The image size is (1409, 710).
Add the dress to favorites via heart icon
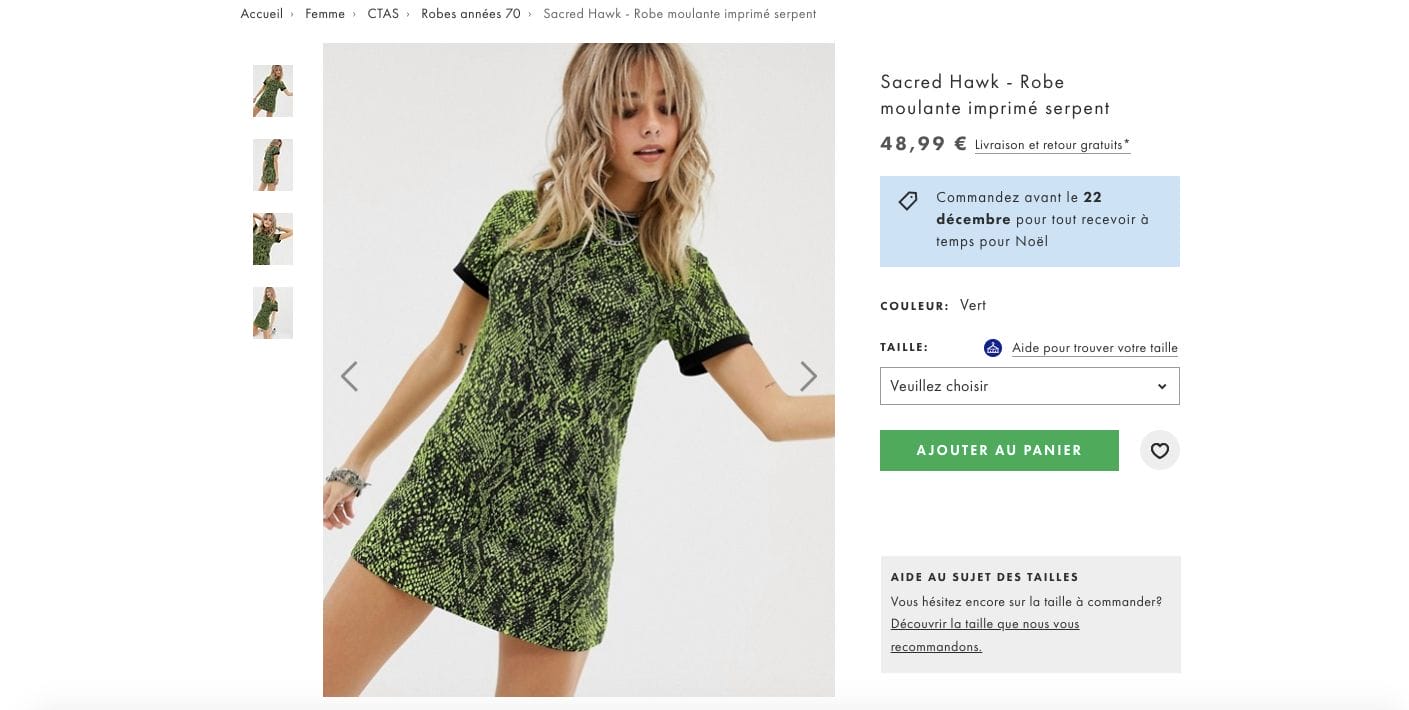(x=1159, y=450)
